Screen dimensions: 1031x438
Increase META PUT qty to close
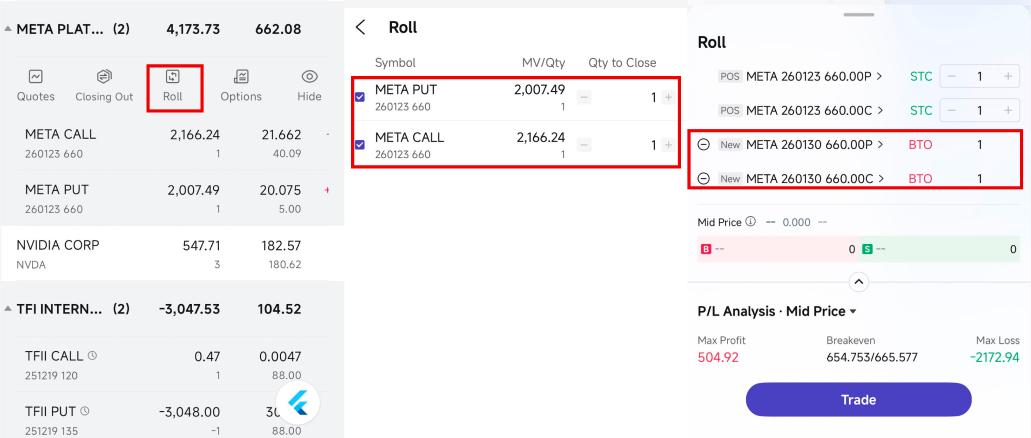[x=668, y=97]
